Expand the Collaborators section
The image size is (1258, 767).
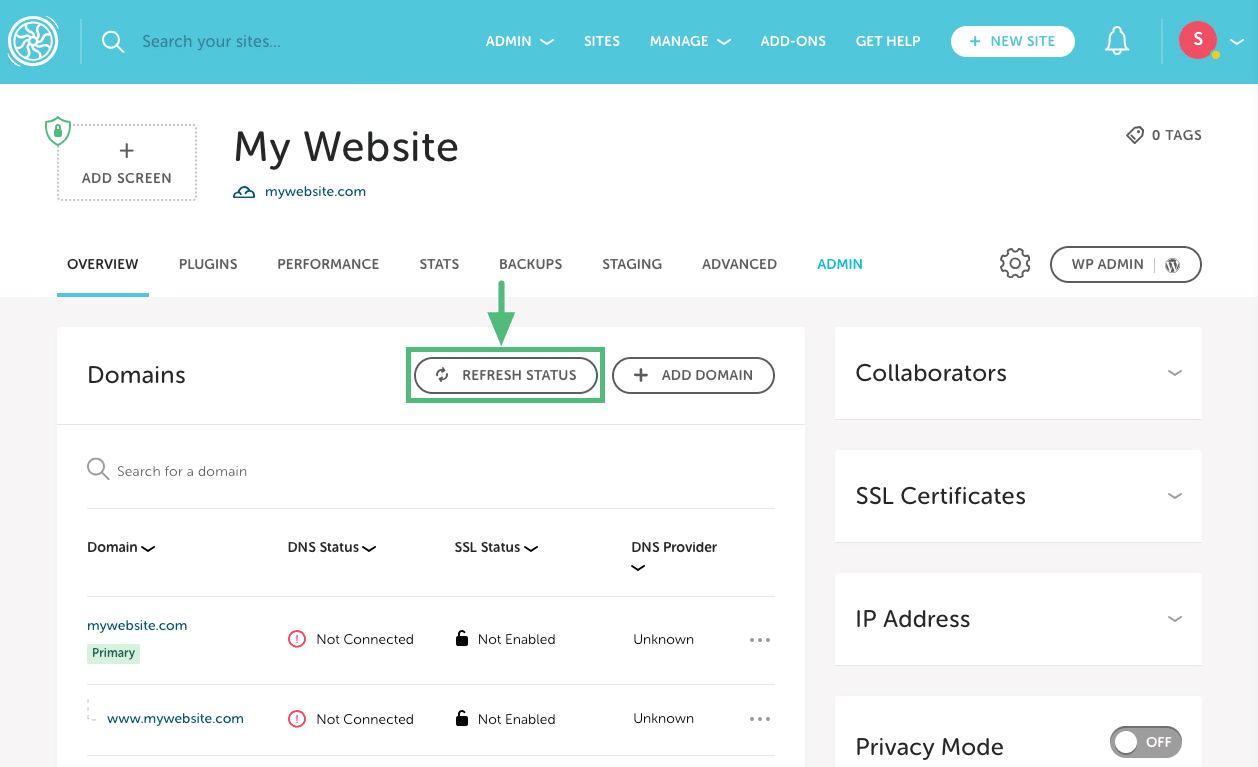[1175, 372]
